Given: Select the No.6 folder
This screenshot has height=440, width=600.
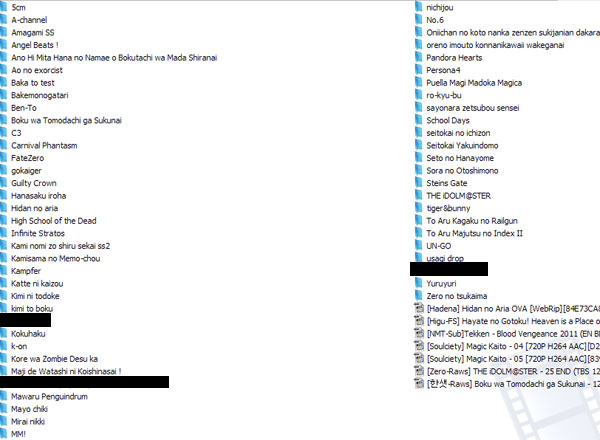Looking at the screenshot, I should [x=435, y=20].
